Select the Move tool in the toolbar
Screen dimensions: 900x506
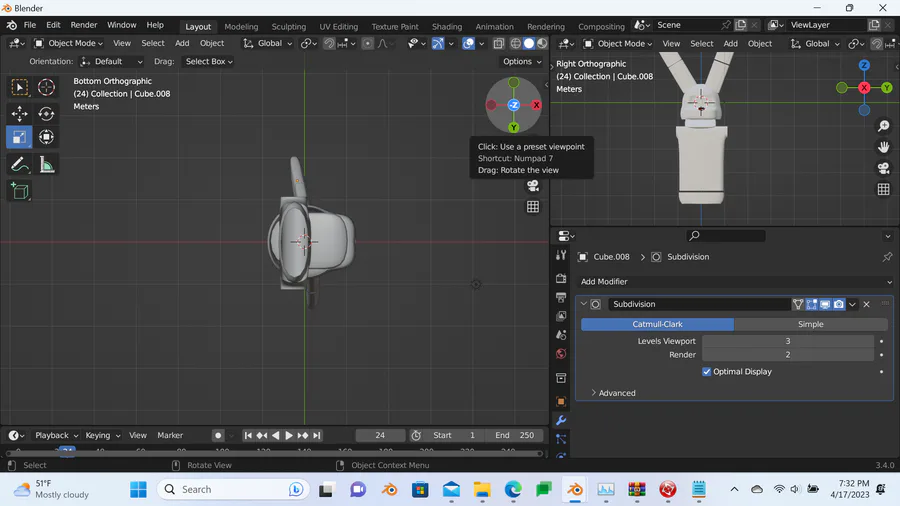pyautogui.click(x=19, y=114)
